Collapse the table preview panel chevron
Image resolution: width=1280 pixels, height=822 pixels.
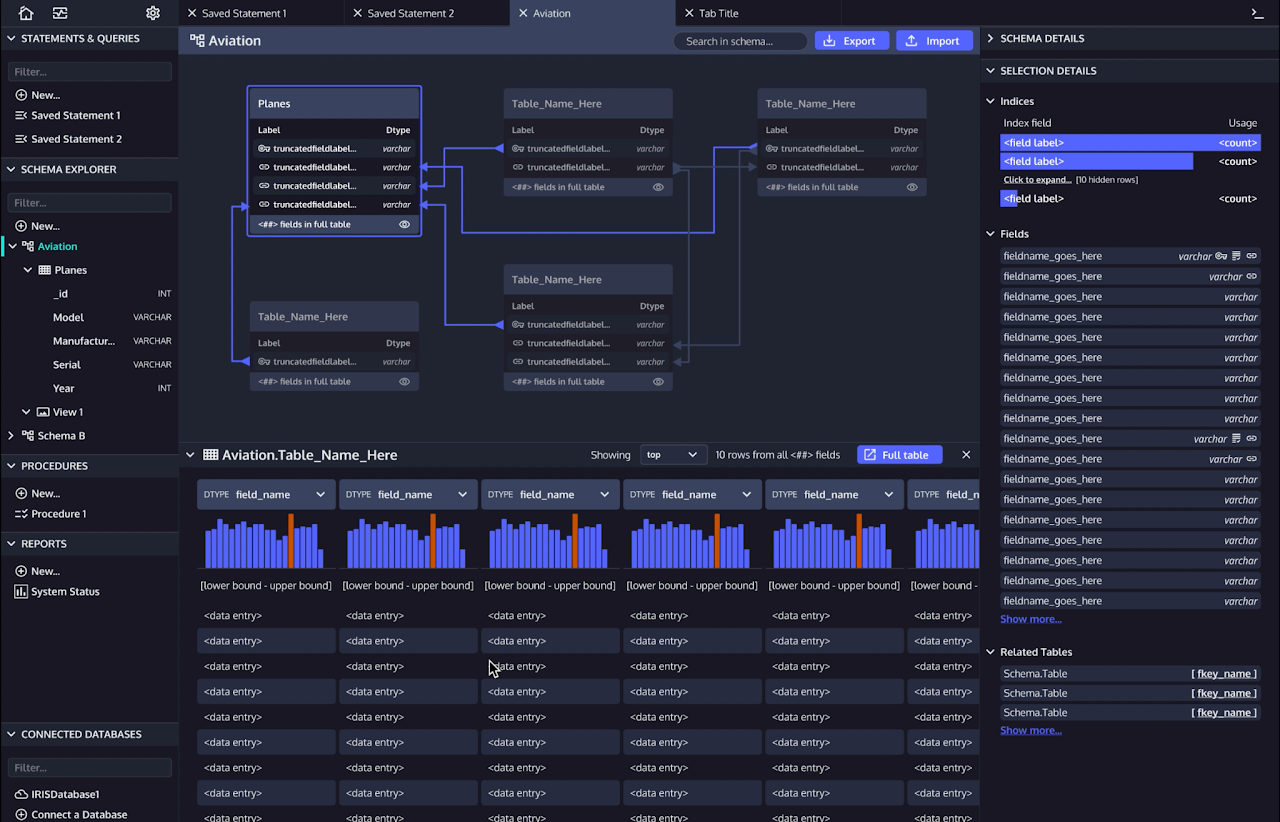(x=190, y=455)
